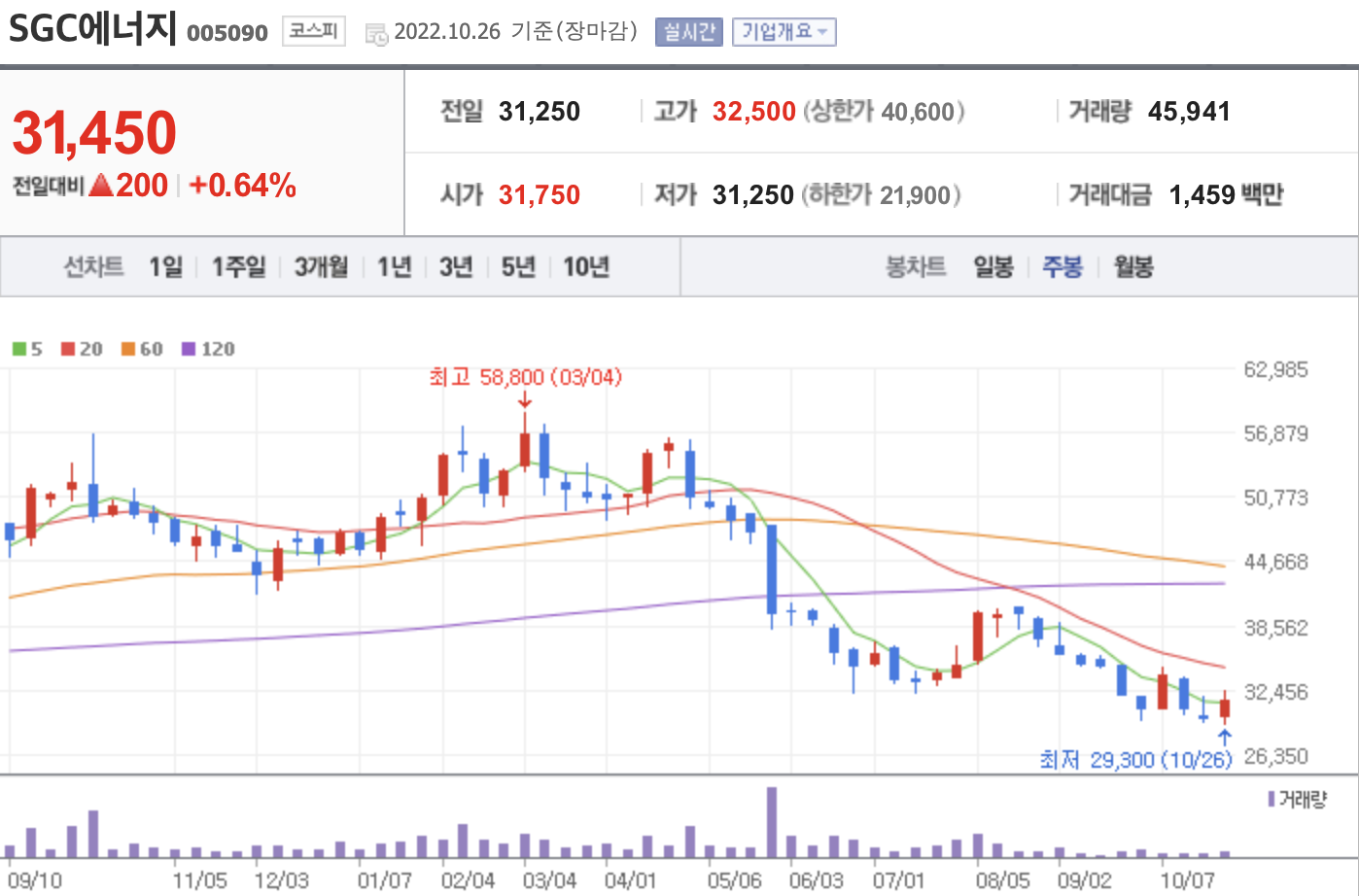Switch to the 월봉 monthly candle chart
Image resolution: width=1359 pixels, height=896 pixels.
click(x=1133, y=266)
